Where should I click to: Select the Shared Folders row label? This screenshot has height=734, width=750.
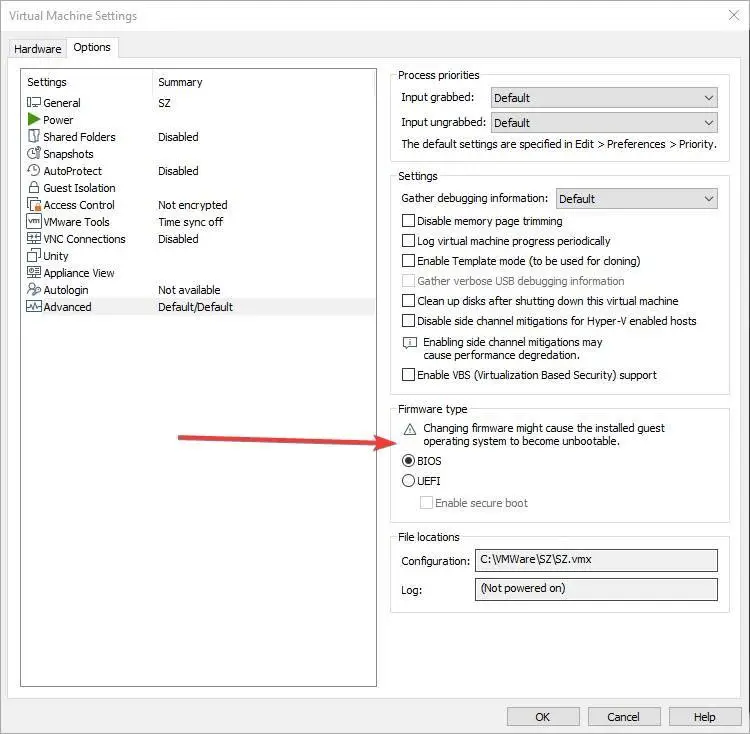[x=79, y=137]
